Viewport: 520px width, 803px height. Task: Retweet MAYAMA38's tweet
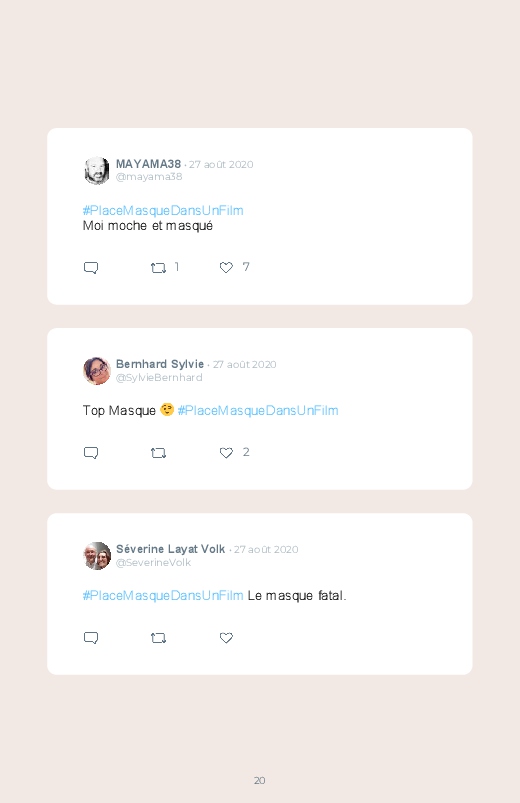pyautogui.click(x=158, y=268)
